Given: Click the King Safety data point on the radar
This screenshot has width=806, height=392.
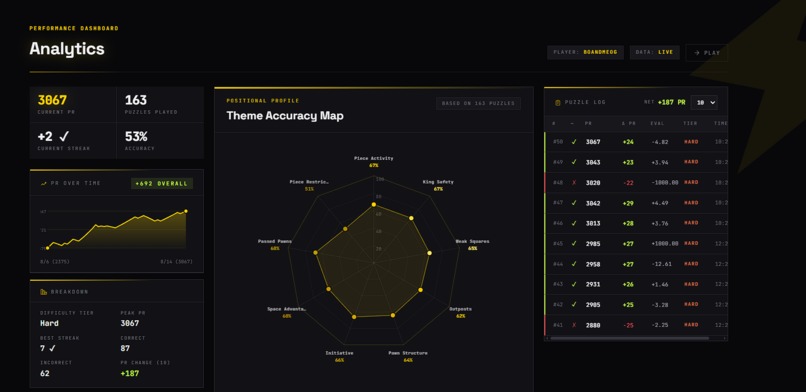Looking at the screenshot, I should pos(411,218).
